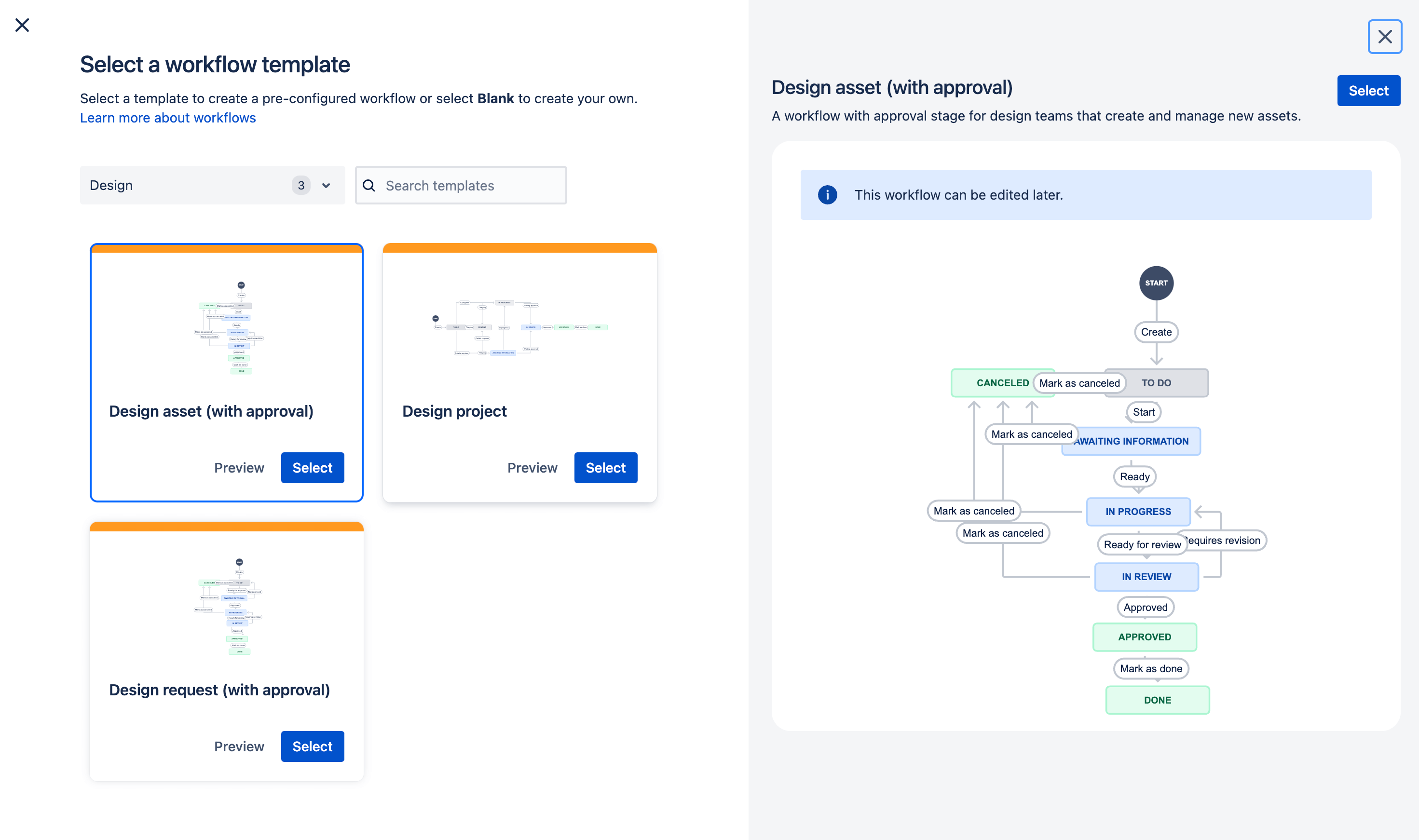Preview the Design request with approval template
The height and width of the screenshot is (840, 1419).
238,746
